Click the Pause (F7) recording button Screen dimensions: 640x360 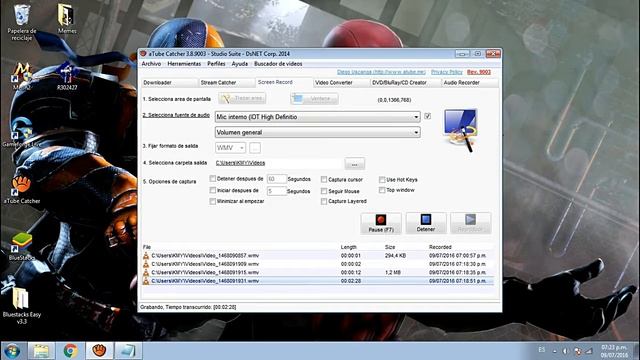pos(381,224)
